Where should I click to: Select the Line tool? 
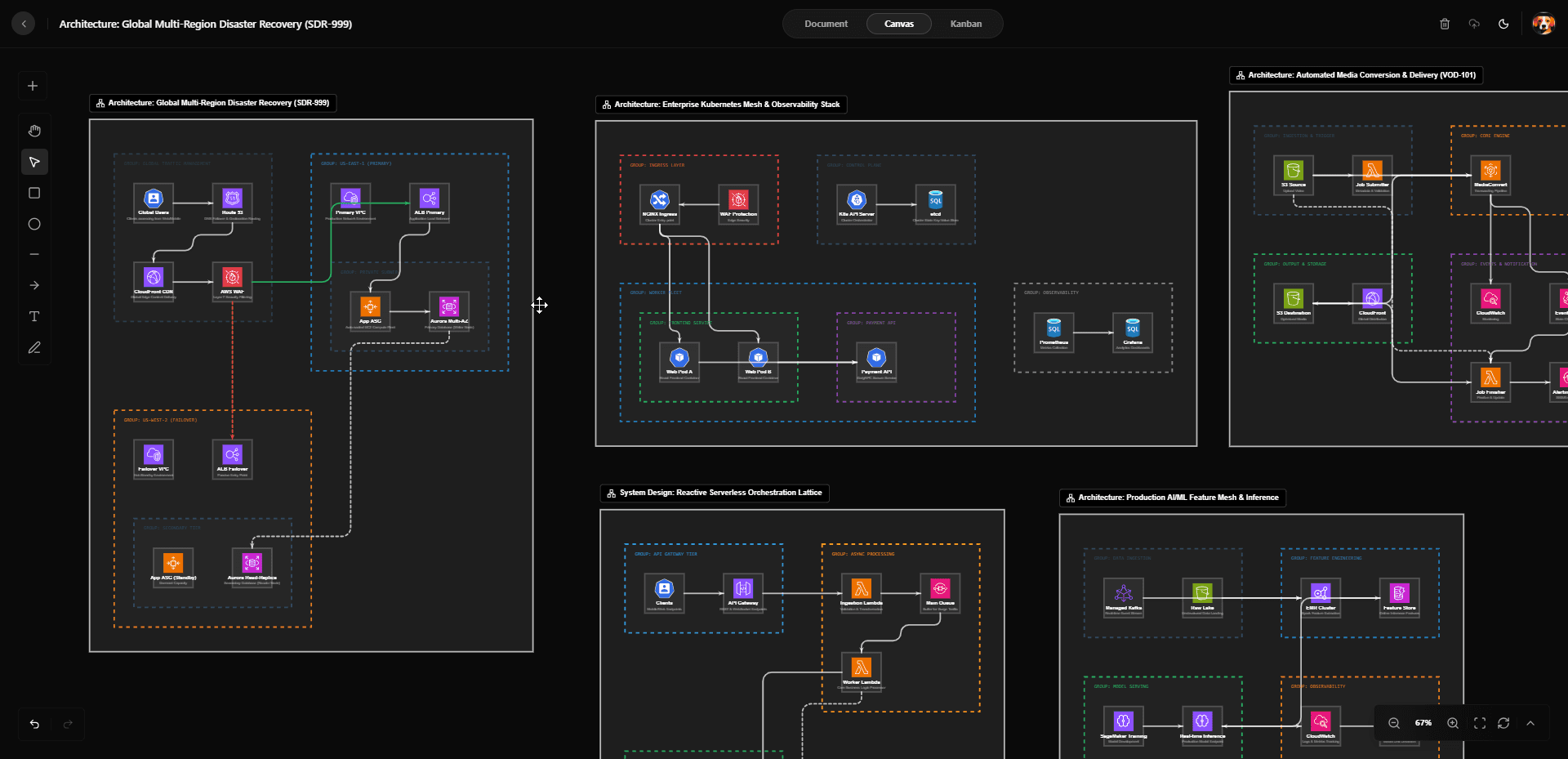coord(34,254)
